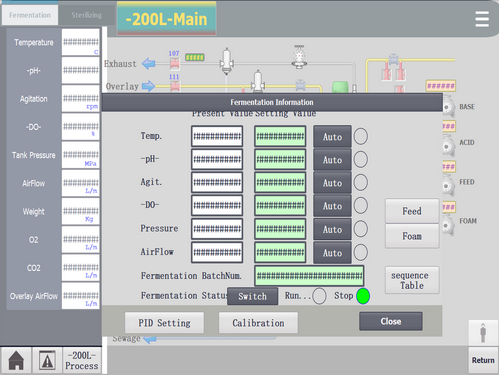Click the FEED pump icon
The image size is (499, 375).
(448, 186)
